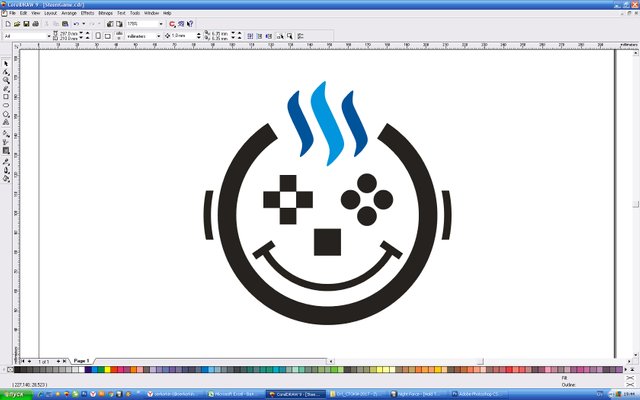
Task: Go to last page navigator button
Action: click(x=64, y=361)
